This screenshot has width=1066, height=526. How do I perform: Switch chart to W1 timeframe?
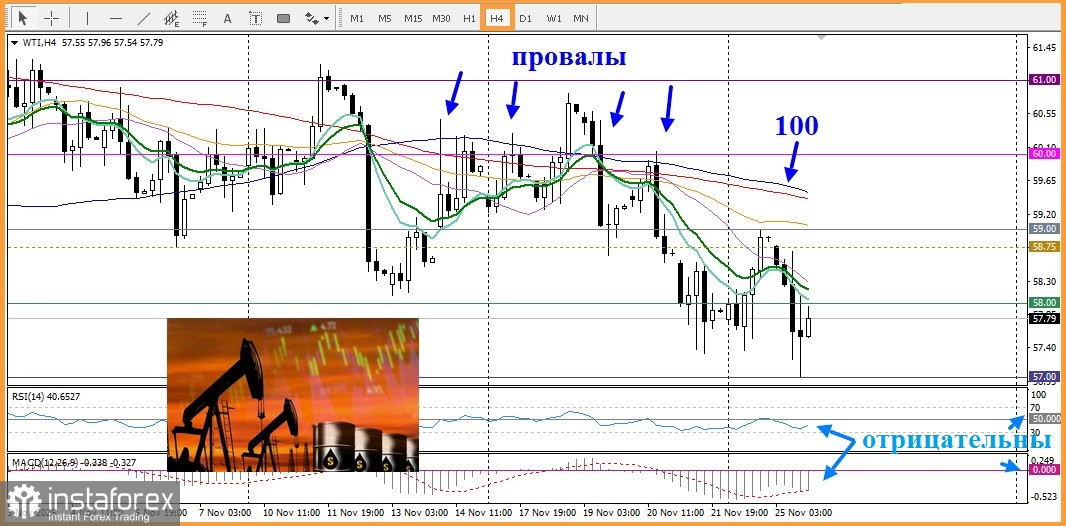tap(554, 18)
